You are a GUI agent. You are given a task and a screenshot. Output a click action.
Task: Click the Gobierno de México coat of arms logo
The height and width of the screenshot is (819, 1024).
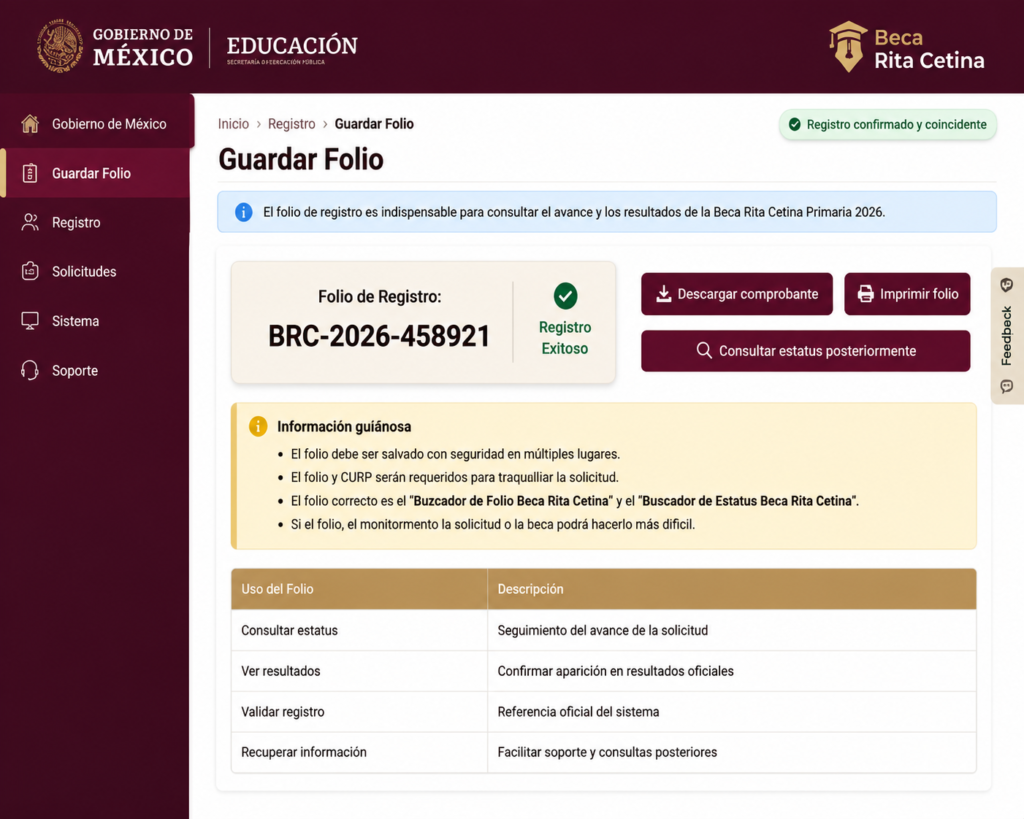click(60, 46)
